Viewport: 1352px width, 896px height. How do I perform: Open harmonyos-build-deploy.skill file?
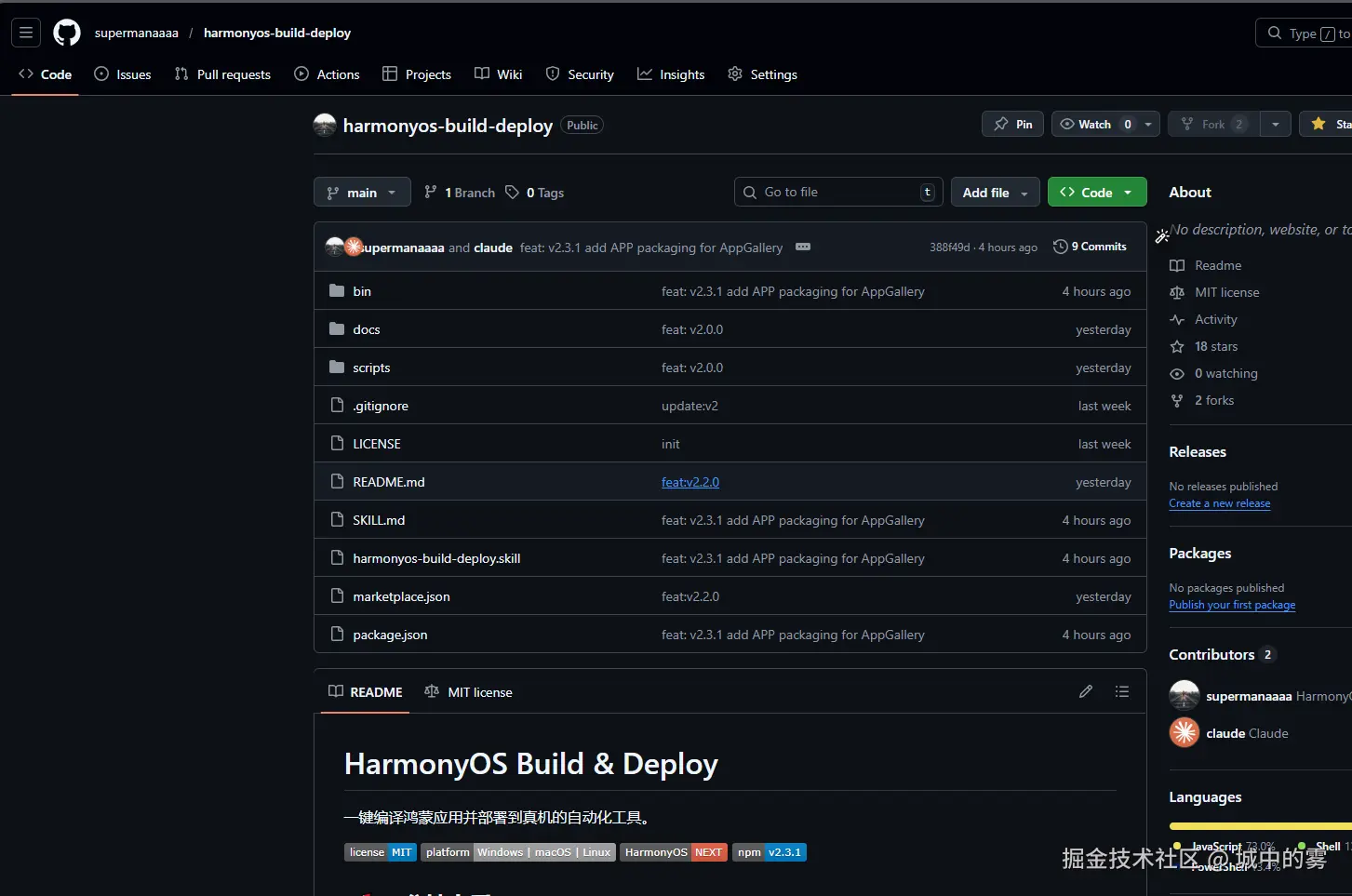tap(436, 558)
